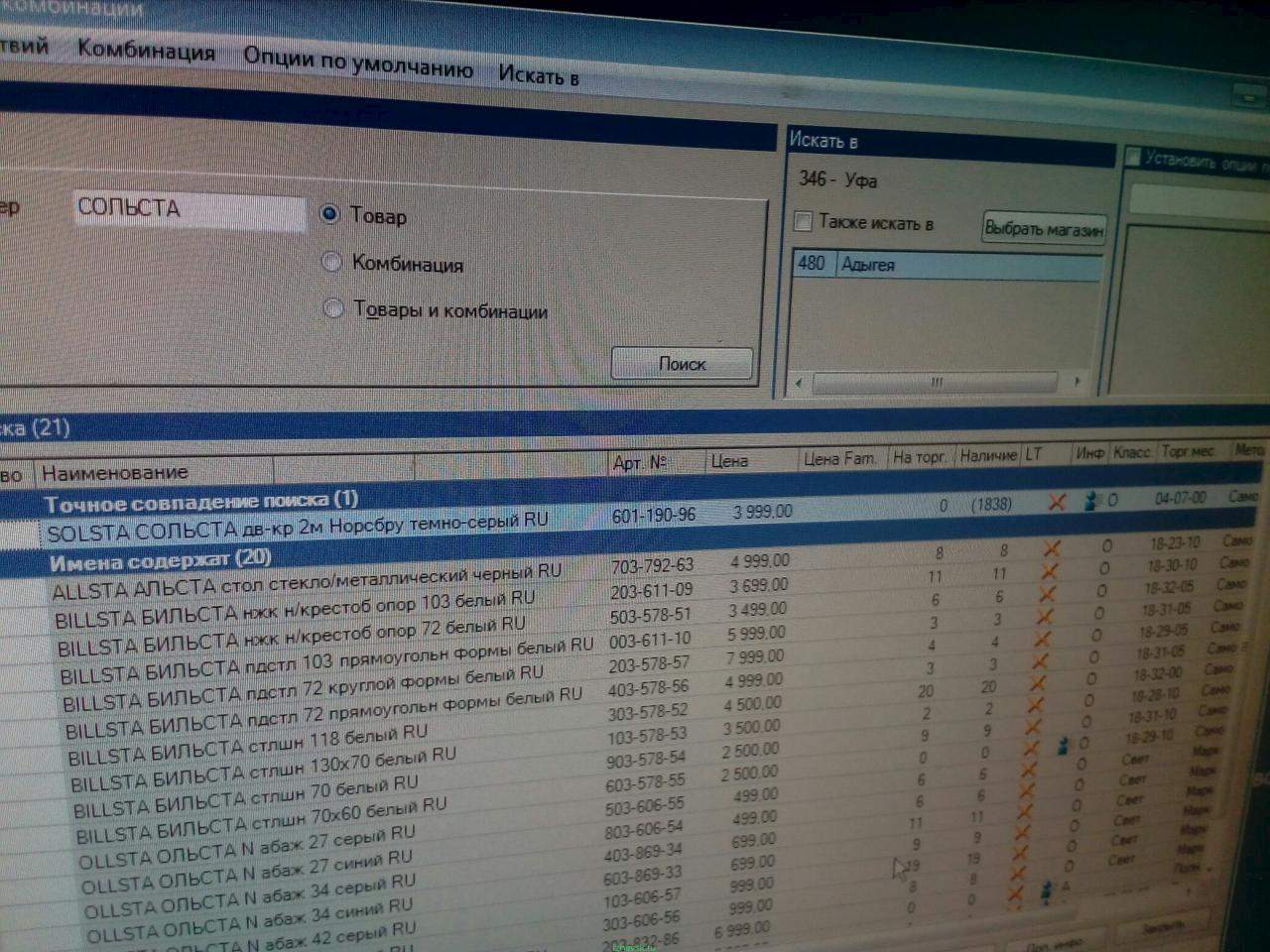This screenshot has height=952, width=1270.
Task: Click the 346 - Уфа store label
Action: click(x=838, y=180)
